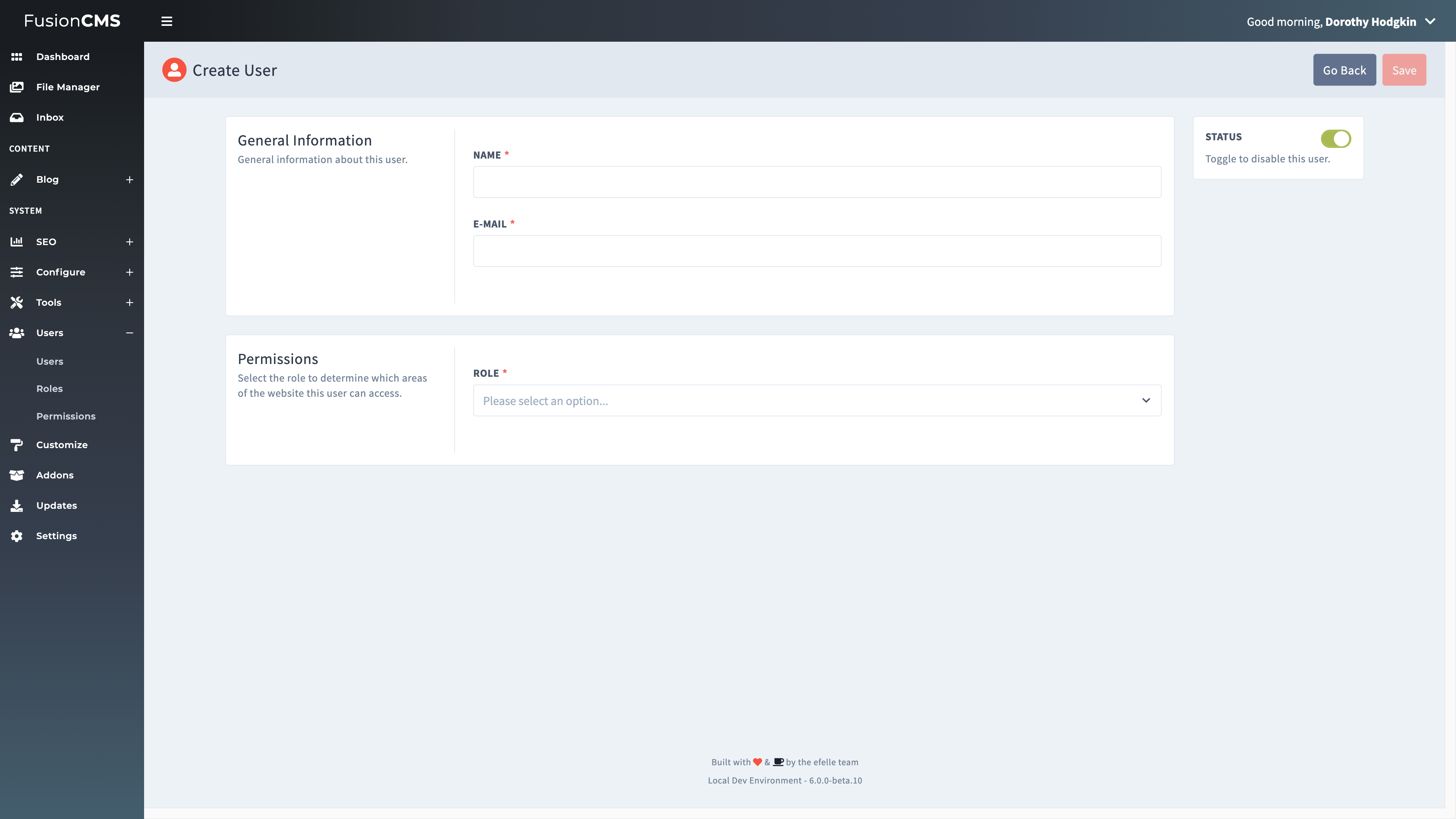Click the Name input field
The height and width of the screenshot is (819, 1456).
(817, 182)
